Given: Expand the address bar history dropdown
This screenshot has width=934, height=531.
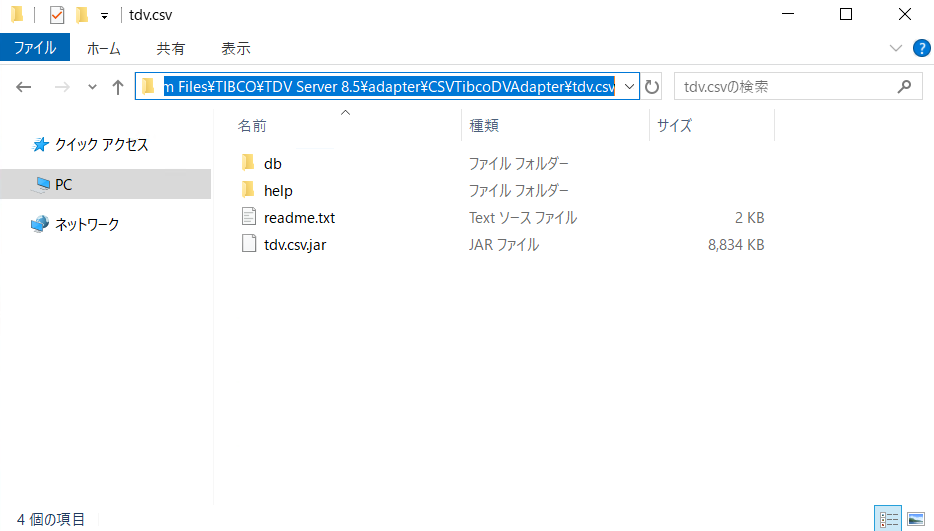Looking at the screenshot, I should [x=629, y=86].
